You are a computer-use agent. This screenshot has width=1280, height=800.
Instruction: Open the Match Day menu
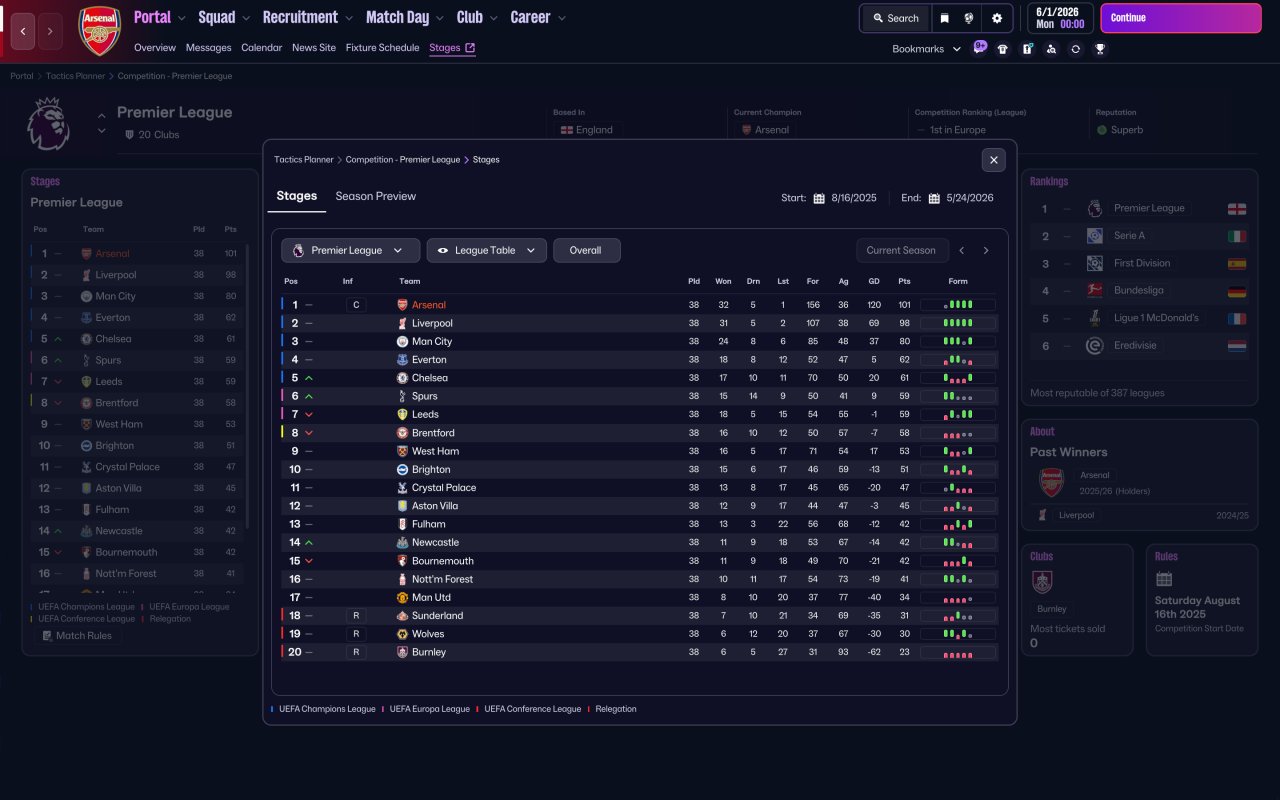tap(404, 17)
